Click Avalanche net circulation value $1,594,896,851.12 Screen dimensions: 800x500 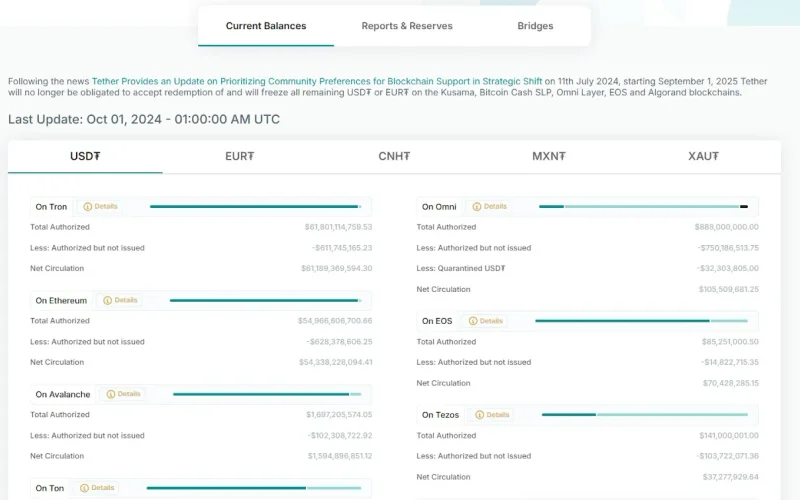point(340,456)
